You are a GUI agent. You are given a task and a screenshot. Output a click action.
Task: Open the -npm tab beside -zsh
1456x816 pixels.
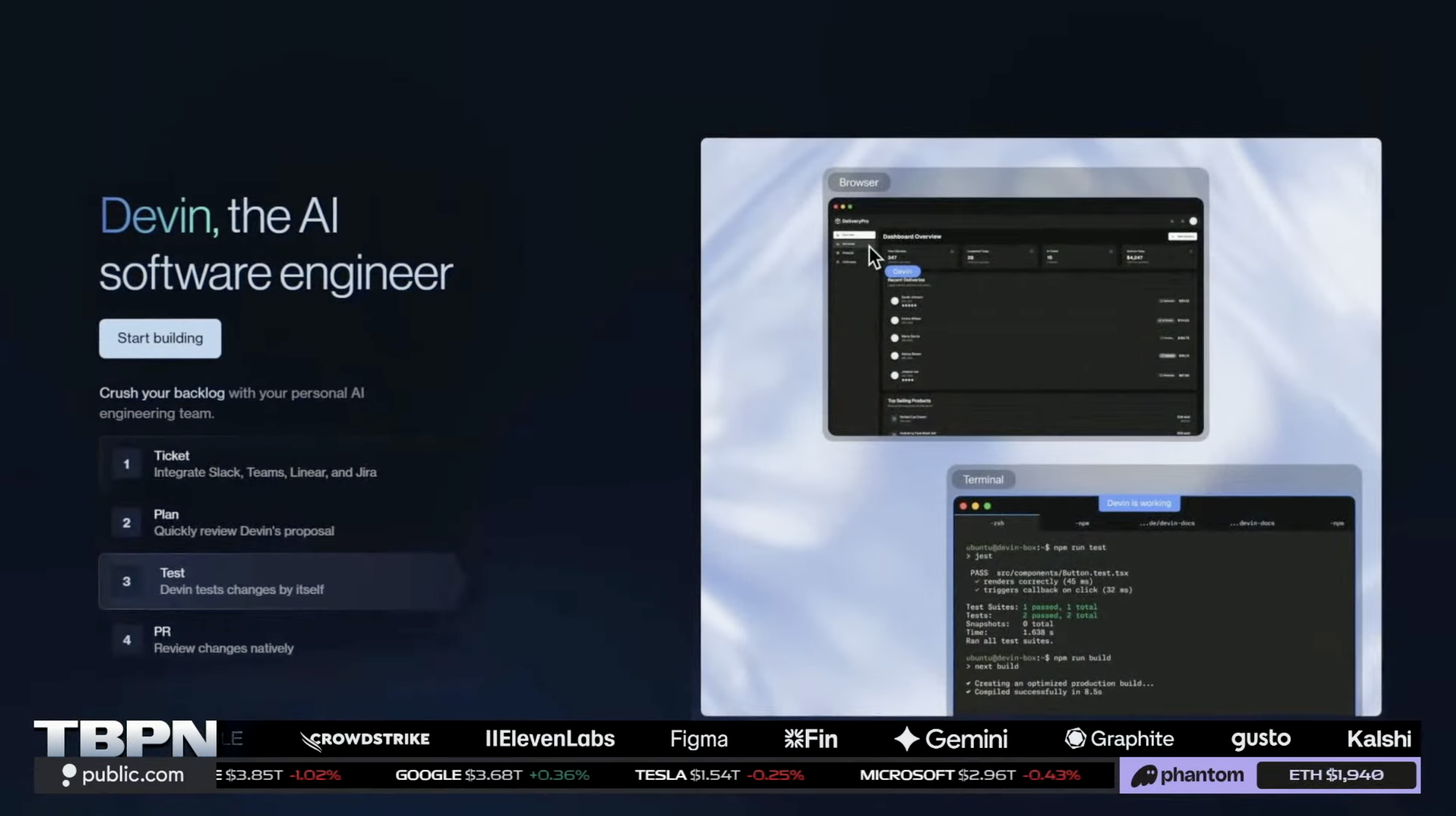(1082, 523)
